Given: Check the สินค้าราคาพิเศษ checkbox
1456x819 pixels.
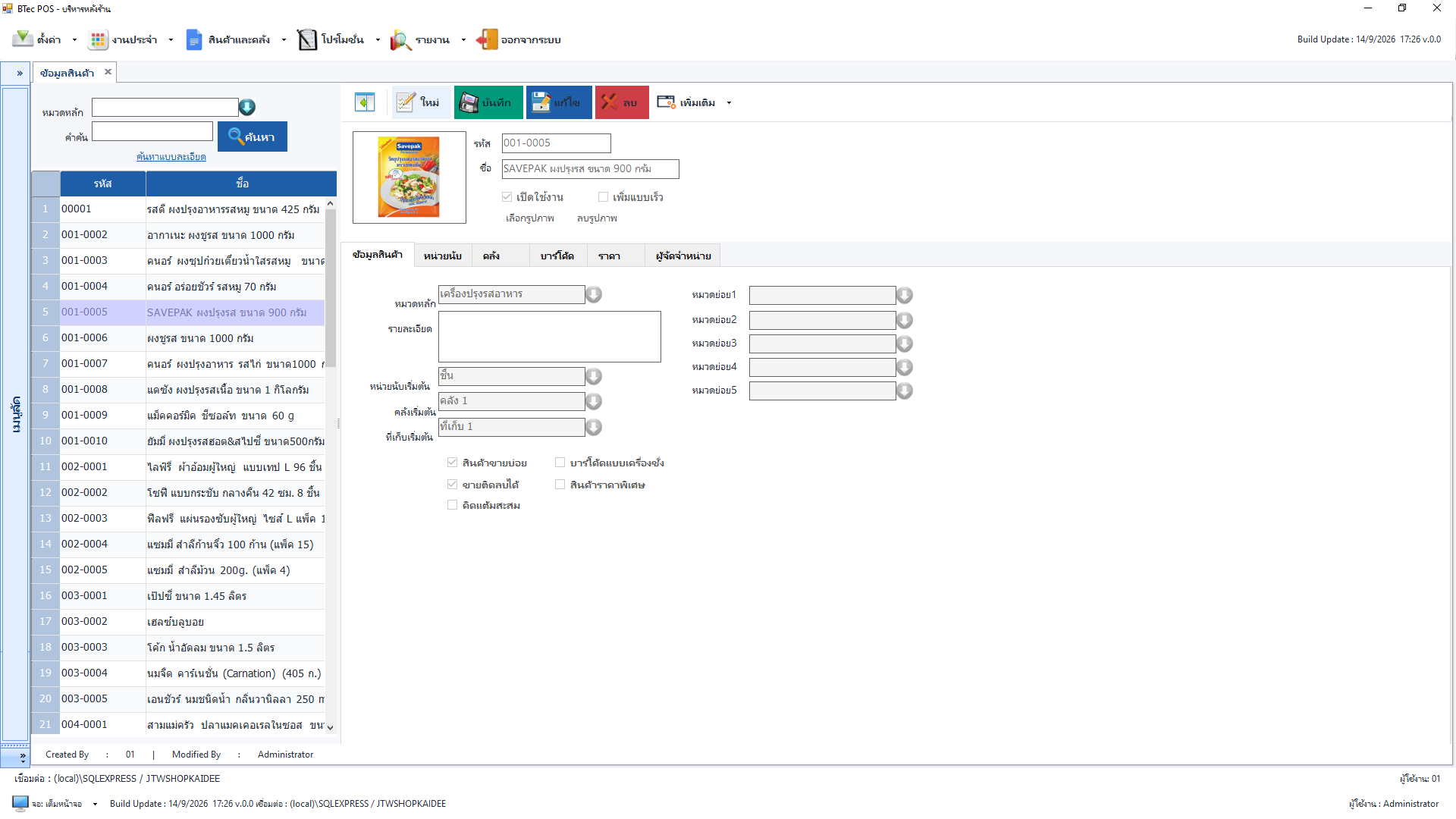Looking at the screenshot, I should [560, 485].
